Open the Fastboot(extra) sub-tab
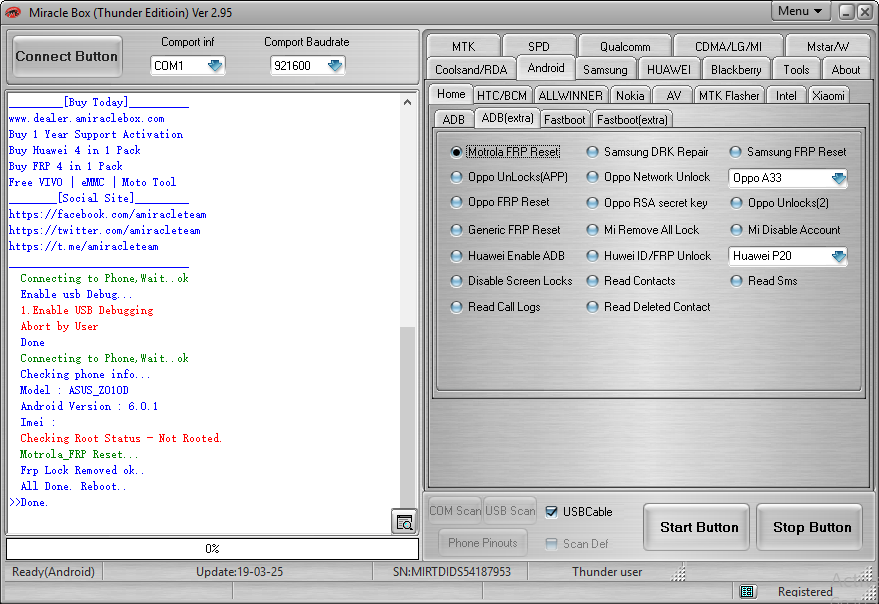This screenshot has width=879, height=604. point(632,119)
